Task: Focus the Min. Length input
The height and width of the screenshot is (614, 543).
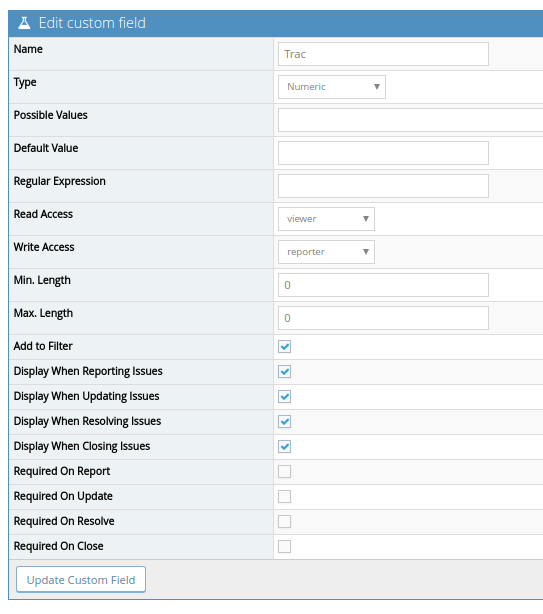Action: pos(383,285)
